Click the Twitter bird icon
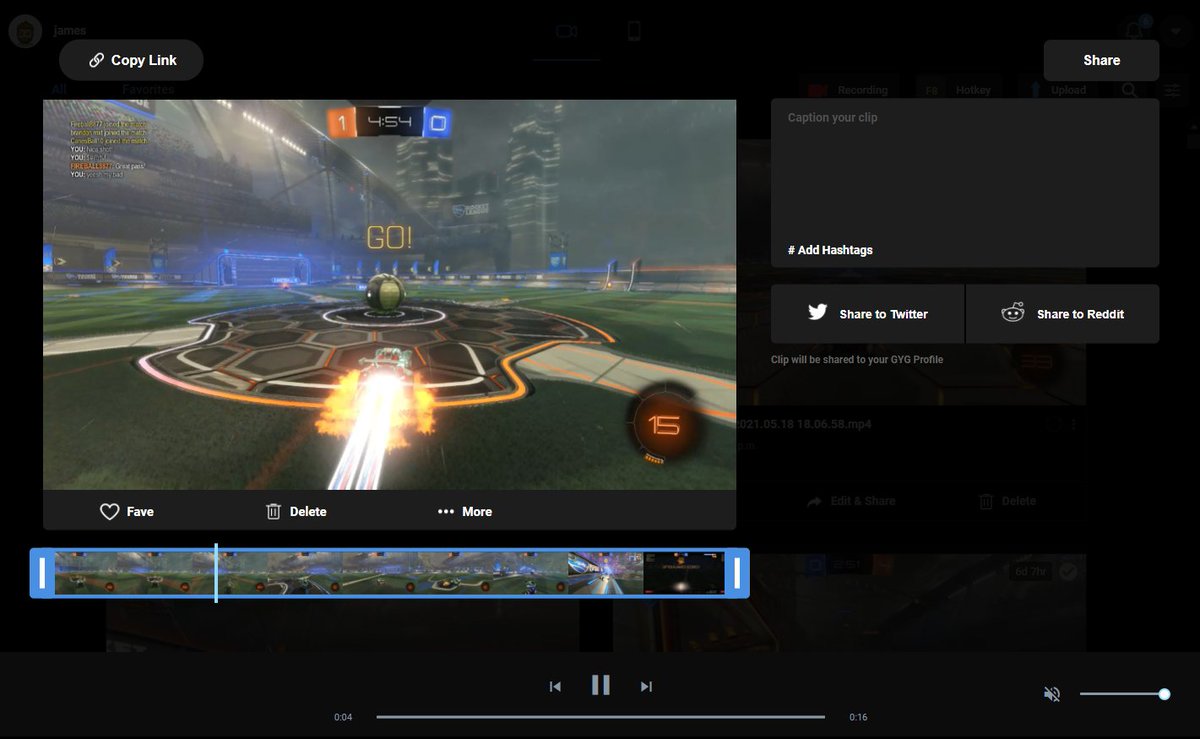The image size is (1200, 739). click(x=818, y=313)
